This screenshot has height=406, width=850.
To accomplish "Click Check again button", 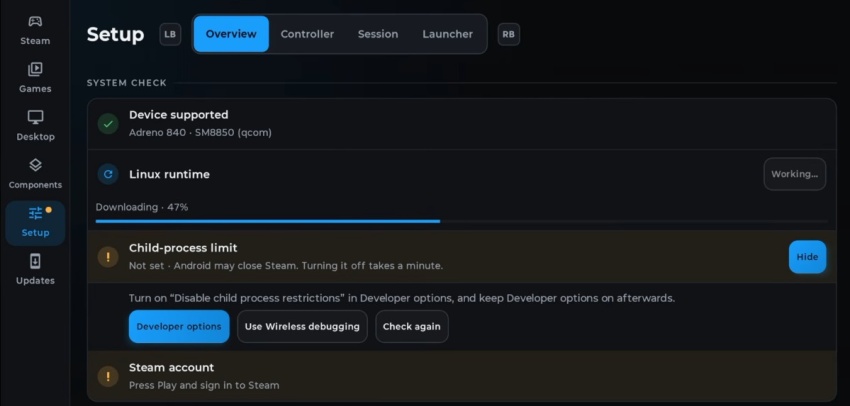I will point(411,326).
